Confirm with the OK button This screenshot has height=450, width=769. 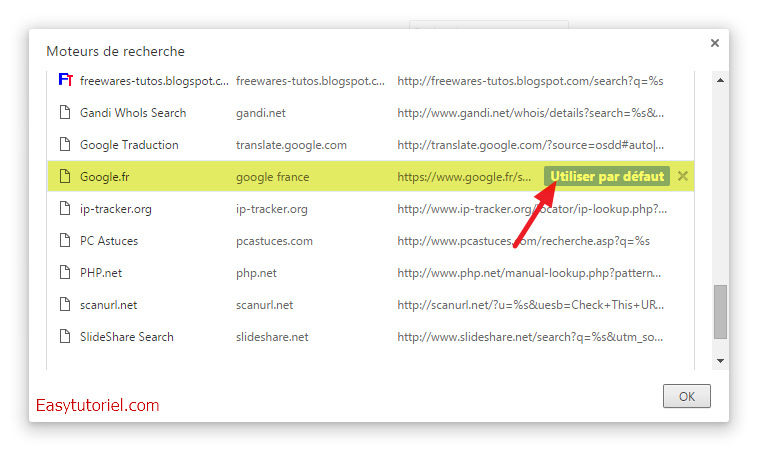tap(687, 396)
